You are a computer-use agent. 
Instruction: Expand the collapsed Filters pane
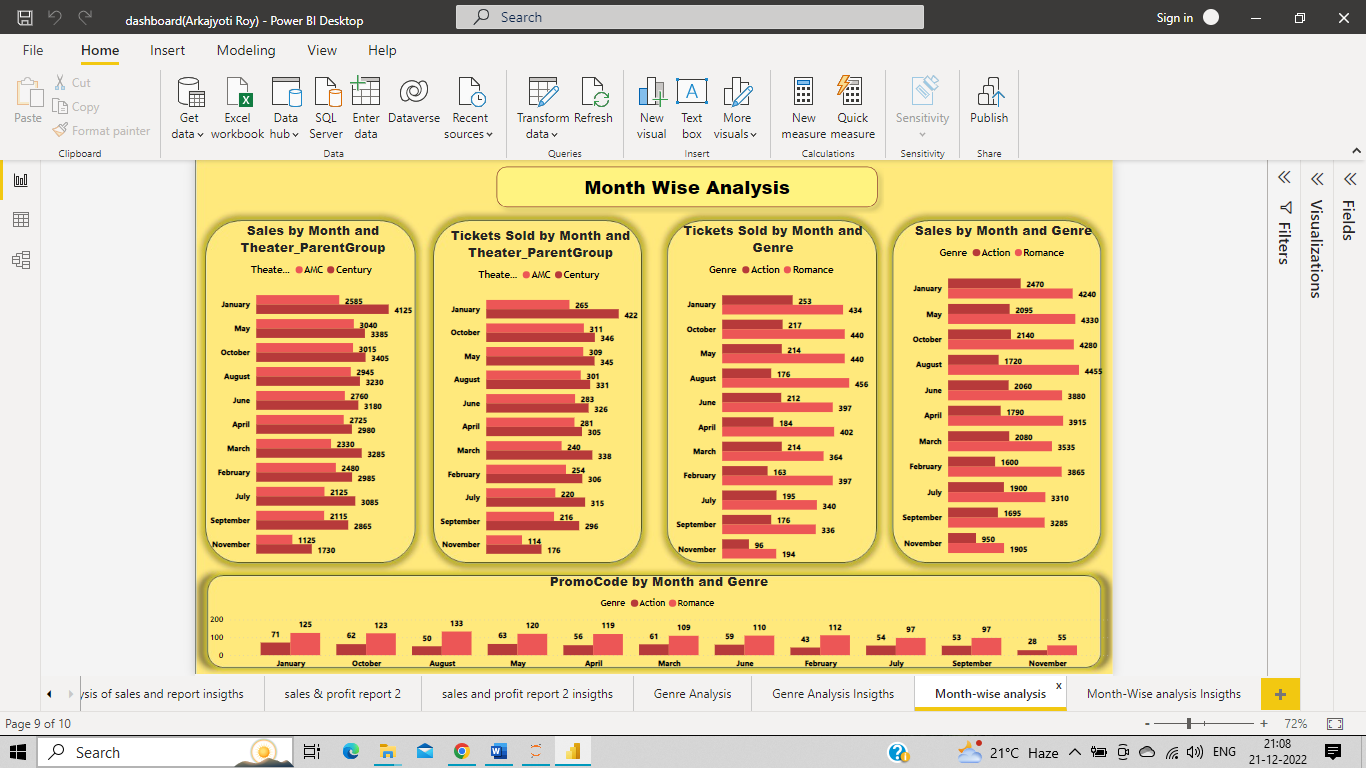coord(1282,177)
